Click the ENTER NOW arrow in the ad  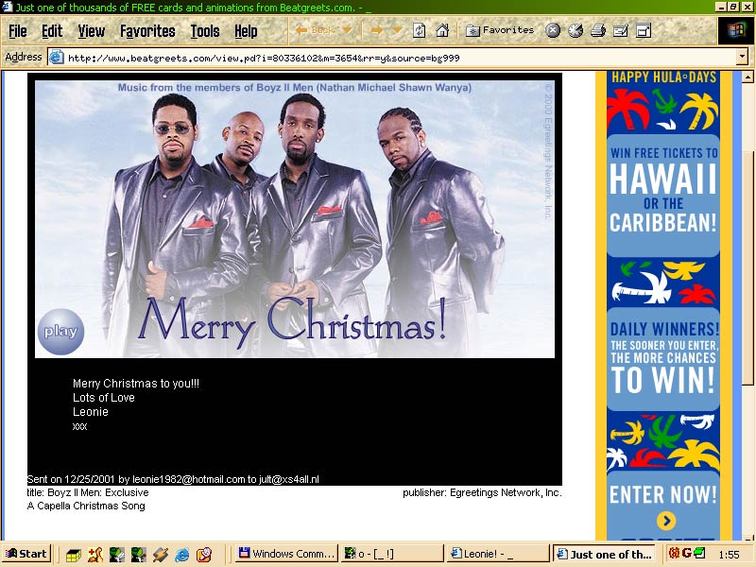pos(666,521)
